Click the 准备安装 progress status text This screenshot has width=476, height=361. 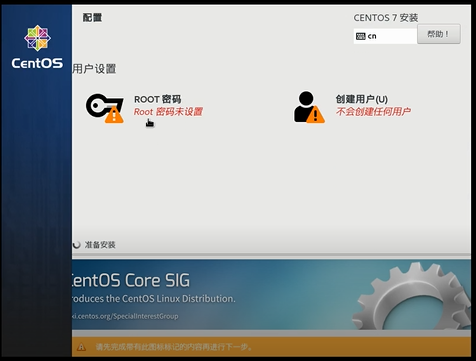point(100,245)
